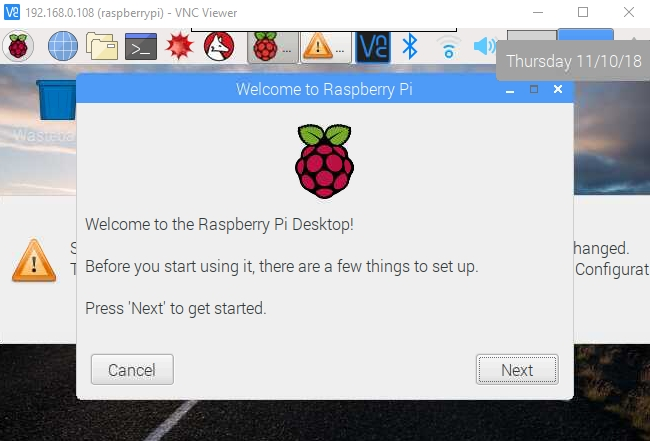
Task: Close the Welcome to Raspberry Pi dialog
Action: [558, 89]
